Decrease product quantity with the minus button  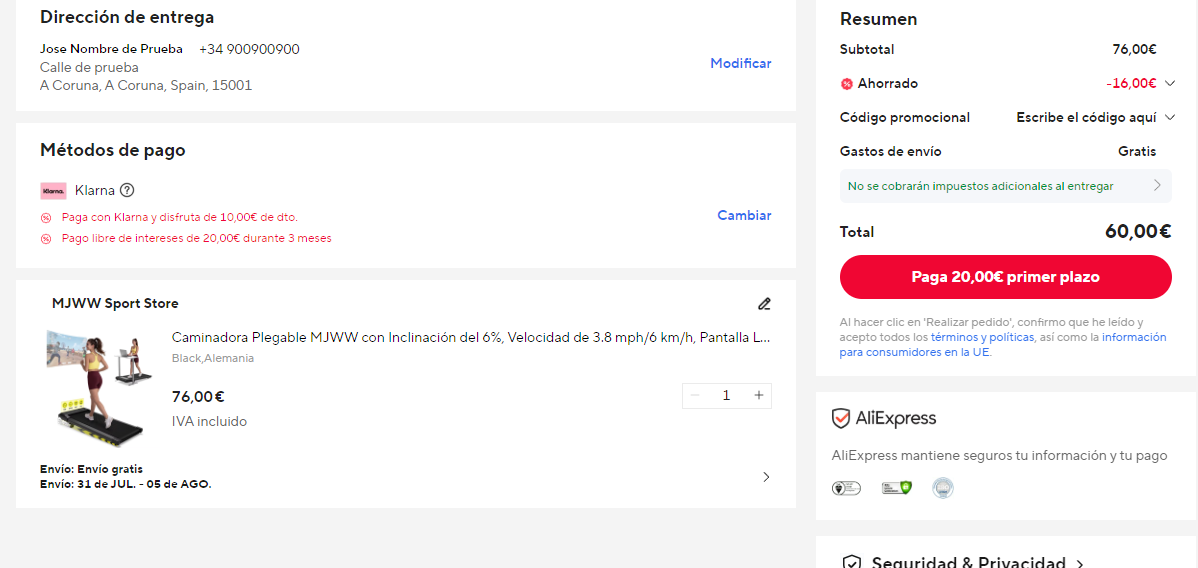695,395
